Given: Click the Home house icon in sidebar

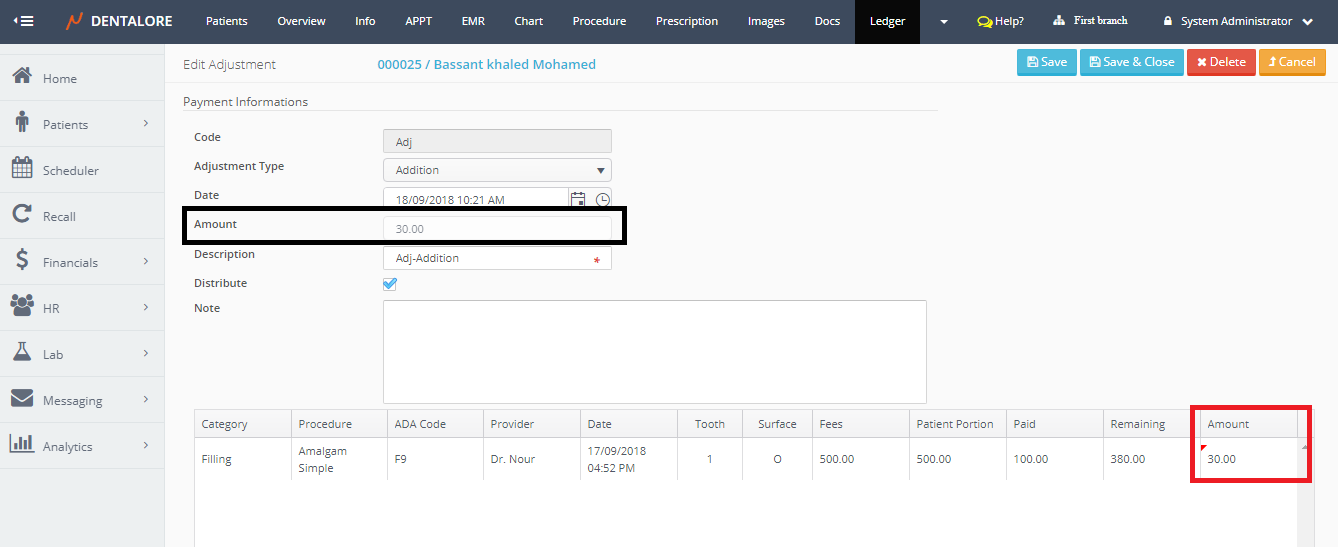Looking at the screenshot, I should pos(21,77).
